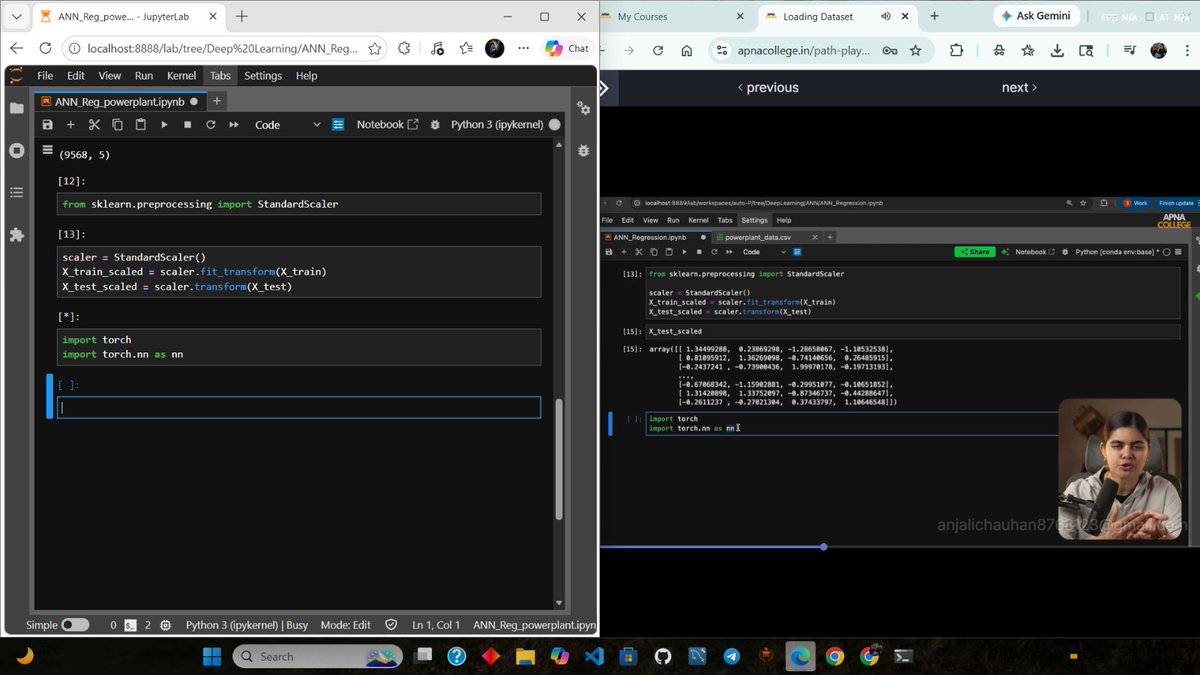Click the render side-by-side icon next to Code
Viewport: 1200px width, 675px height.
point(338,125)
